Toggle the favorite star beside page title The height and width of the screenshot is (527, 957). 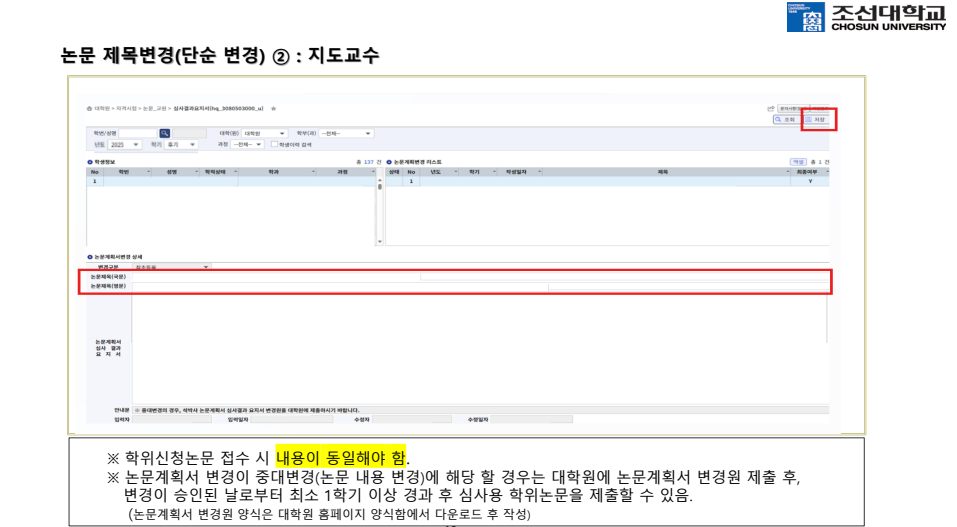click(273, 109)
